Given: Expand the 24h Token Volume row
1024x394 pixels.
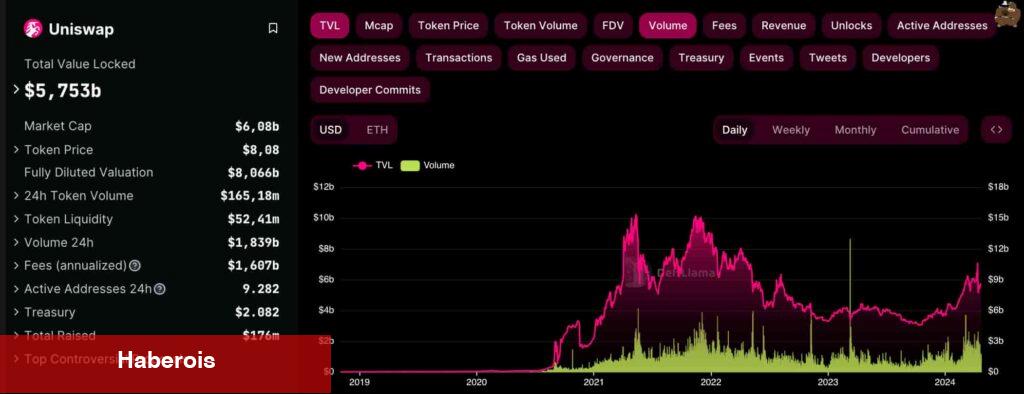Looking at the screenshot, I should [x=16, y=195].
